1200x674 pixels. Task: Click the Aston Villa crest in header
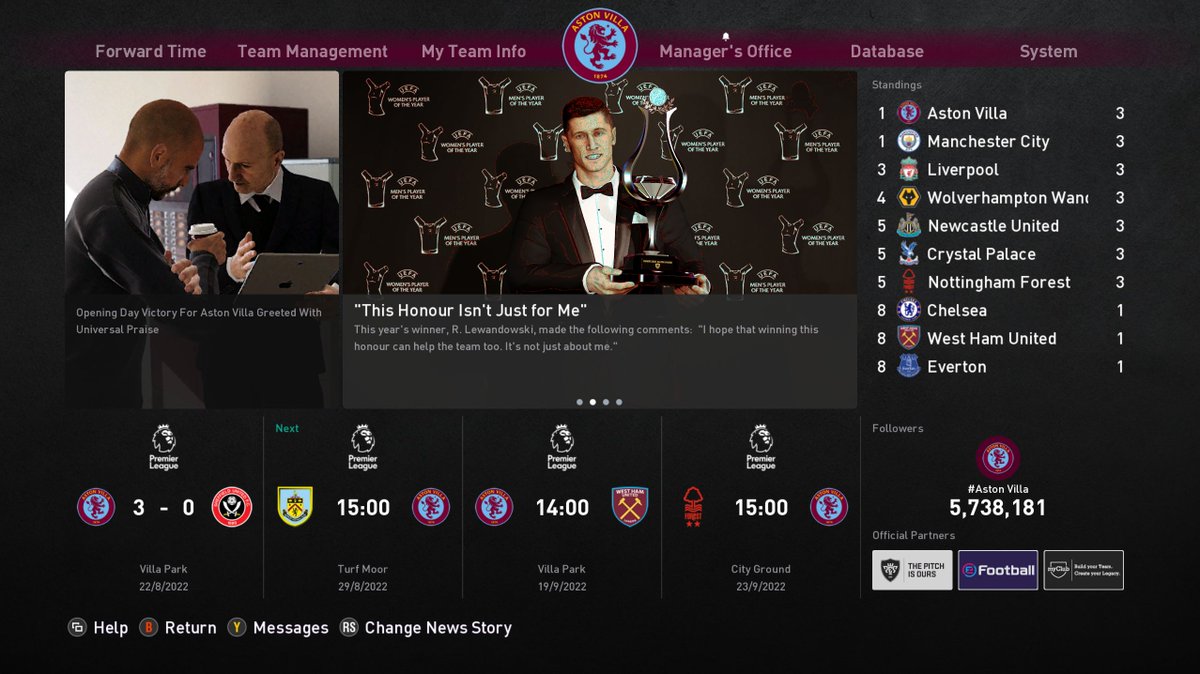click(x=600, y=46)
